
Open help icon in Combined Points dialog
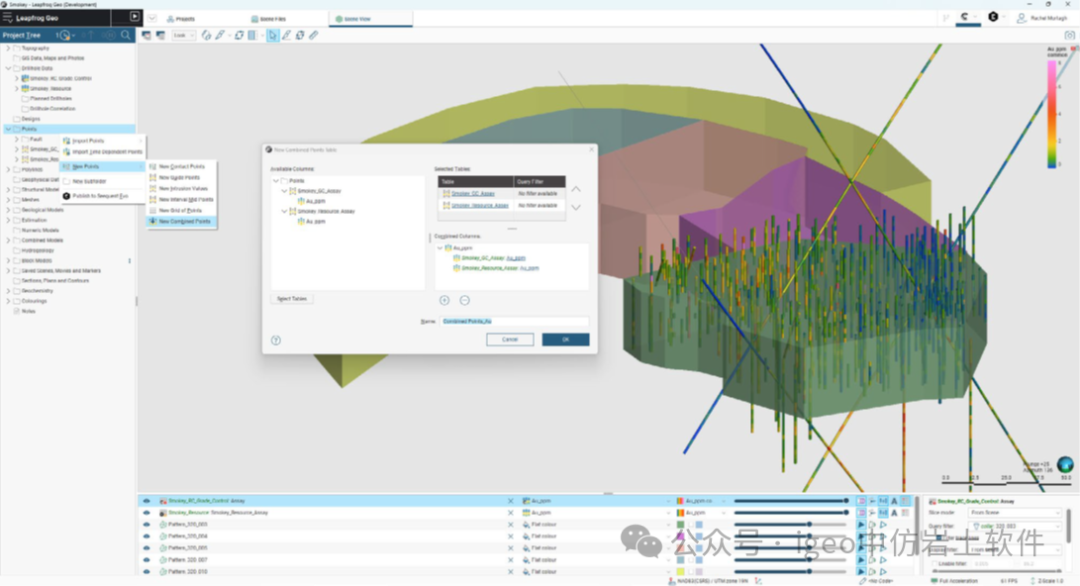pyautogui.click(x=276, y=340)
